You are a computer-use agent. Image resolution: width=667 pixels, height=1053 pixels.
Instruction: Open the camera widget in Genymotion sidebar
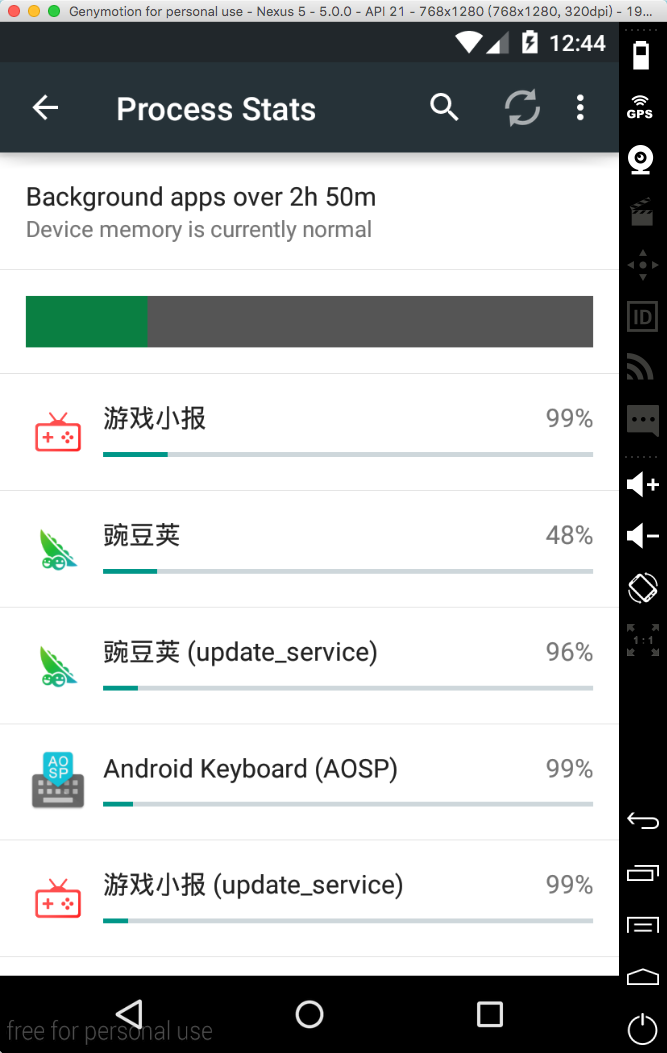pyautogui.click(x=641, y=160)
